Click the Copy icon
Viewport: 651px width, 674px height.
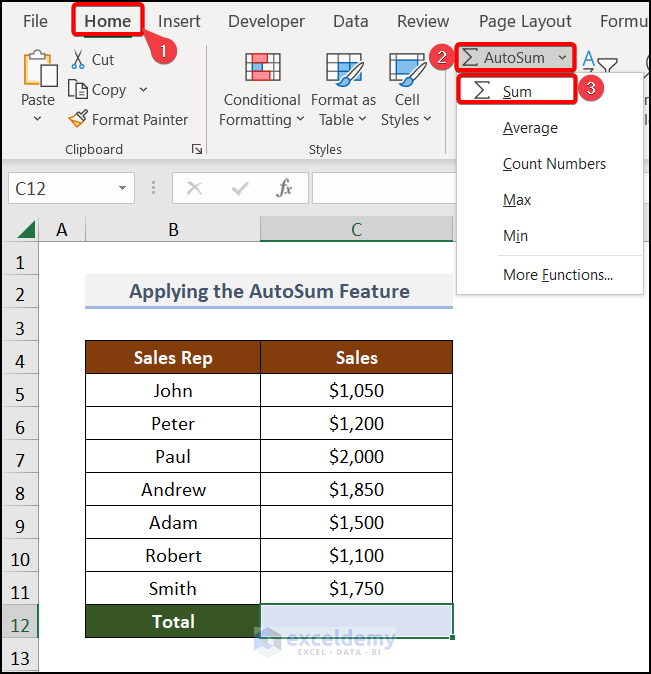(79, 90)
